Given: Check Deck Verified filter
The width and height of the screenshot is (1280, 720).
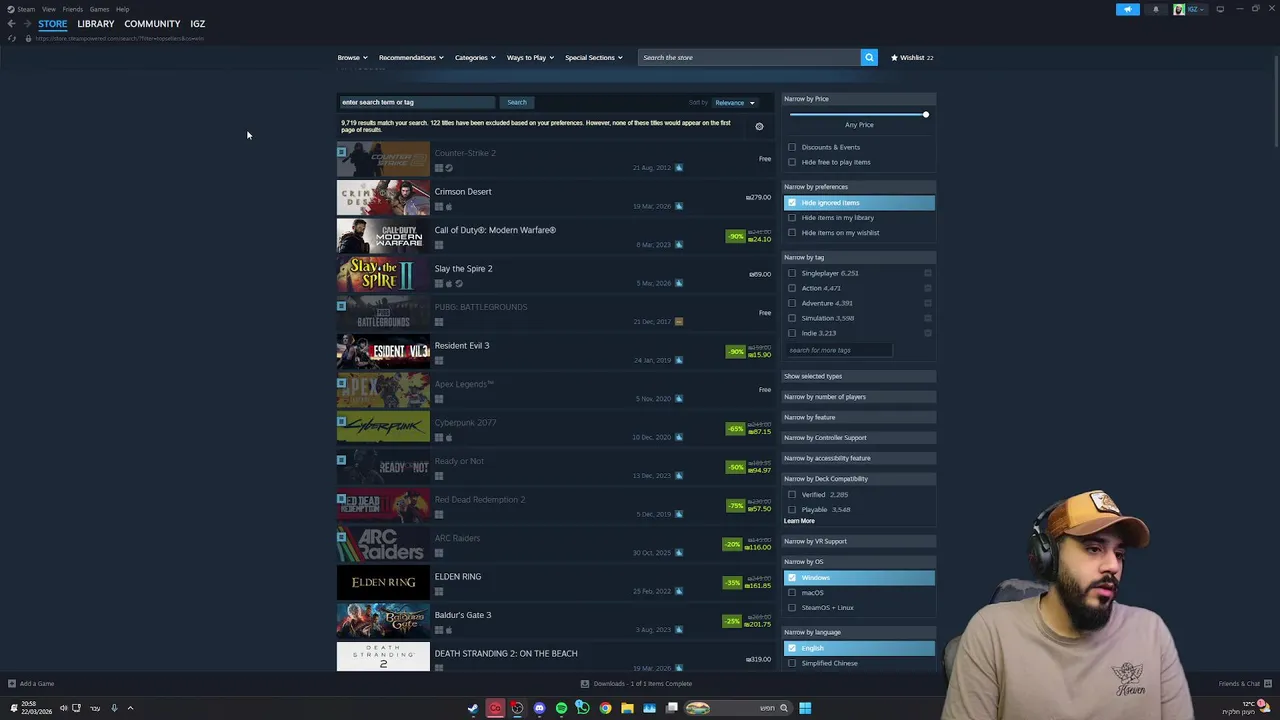Looking at the screenshot, I should tap(792, 495).
